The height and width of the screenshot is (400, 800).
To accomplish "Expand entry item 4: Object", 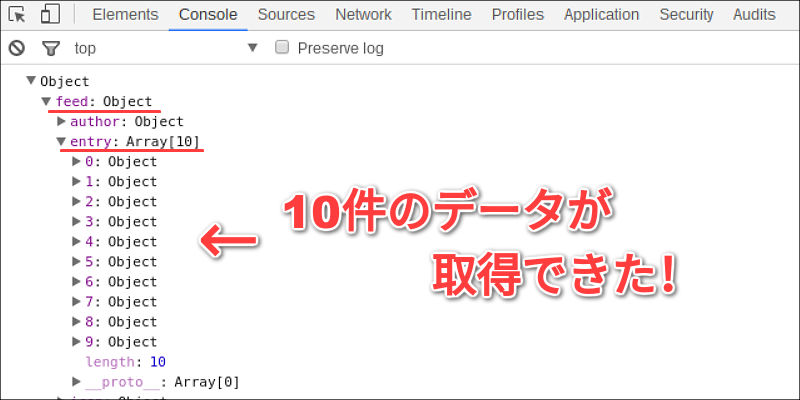I will click(x=77, y=241).
